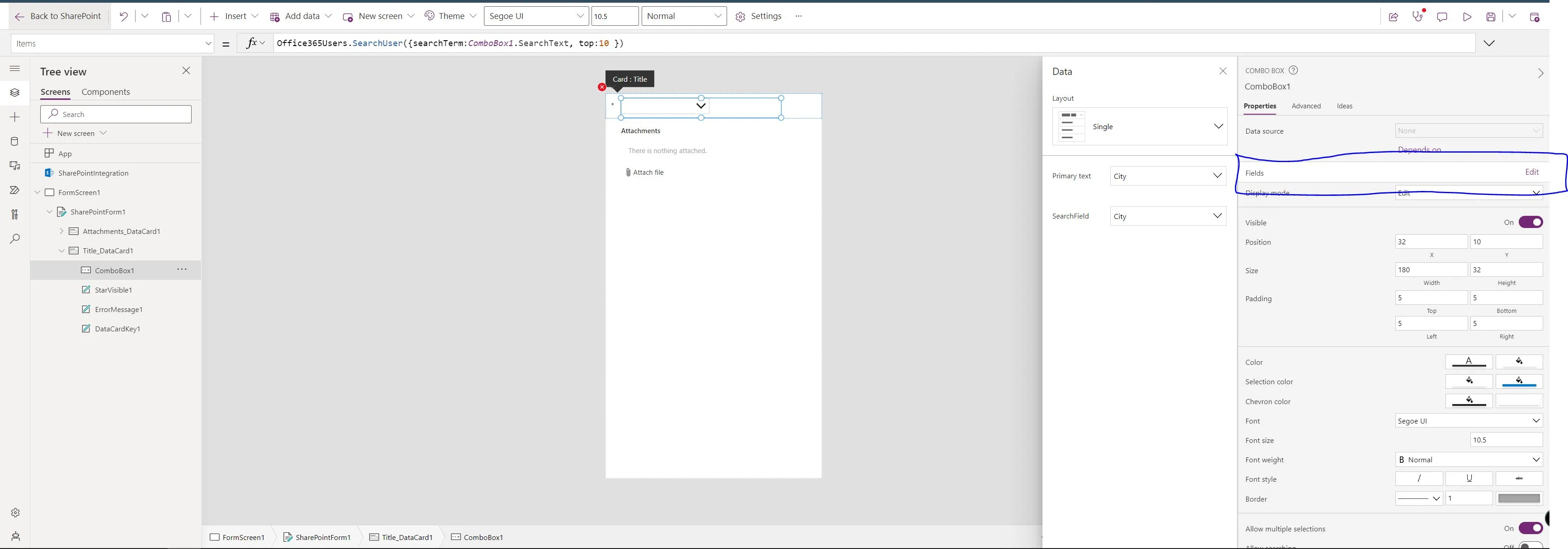Expand Attachments_DataCard1 tree node
The width and height of the screenshot is (1568, 549).
click(x=61, y=231)
